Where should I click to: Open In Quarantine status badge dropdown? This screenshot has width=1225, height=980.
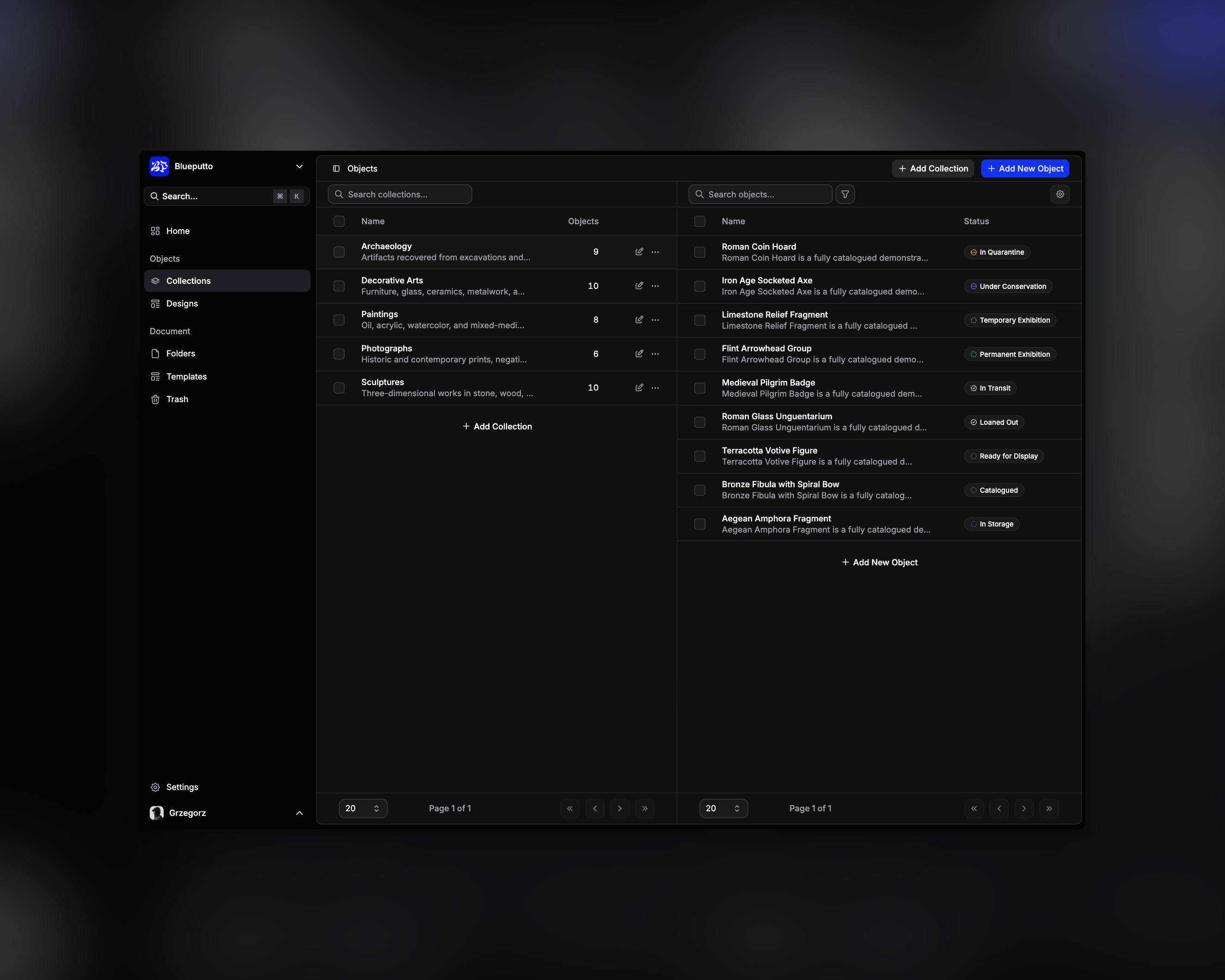[997, 252]
